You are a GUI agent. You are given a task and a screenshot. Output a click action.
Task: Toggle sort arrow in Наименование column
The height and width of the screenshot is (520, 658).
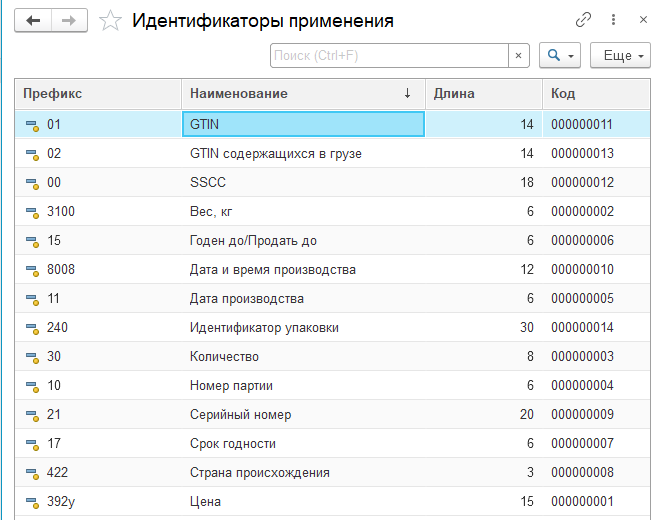tap(407, 94)
